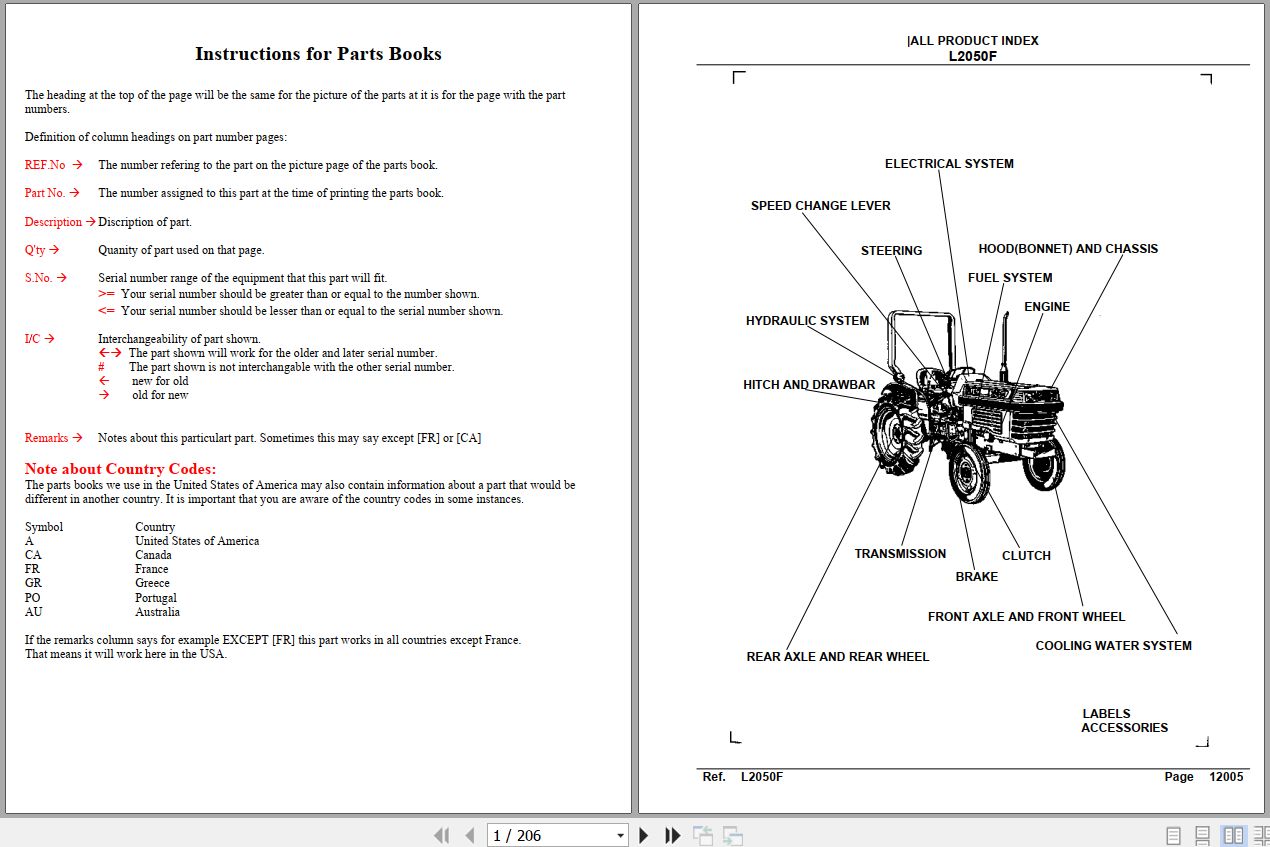This screenshot has width=1270, height=847.
Task: Select TRANSMISSION label
Action: point(900,554)
